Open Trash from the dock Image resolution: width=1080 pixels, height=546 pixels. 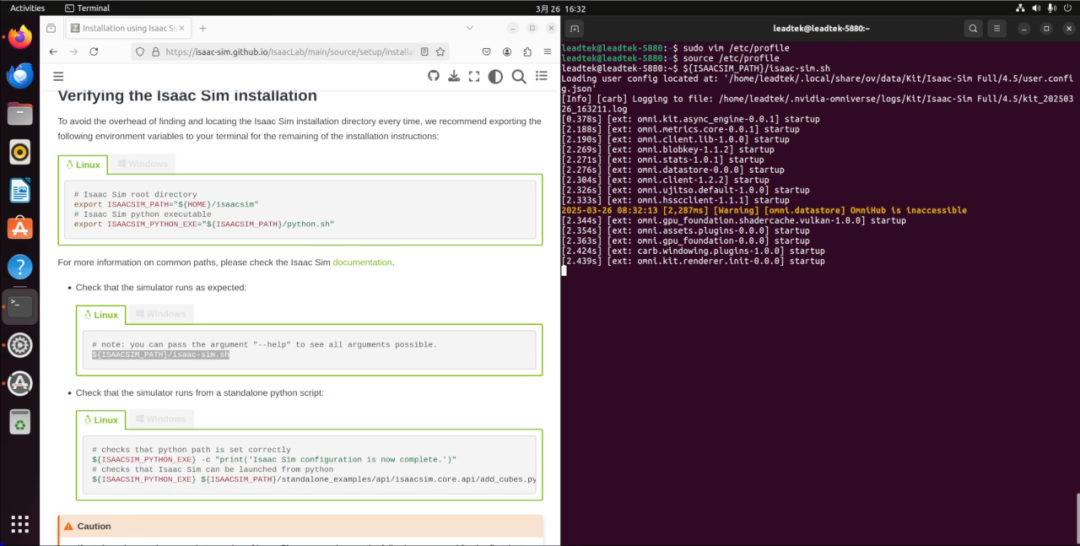pos(20,422)
